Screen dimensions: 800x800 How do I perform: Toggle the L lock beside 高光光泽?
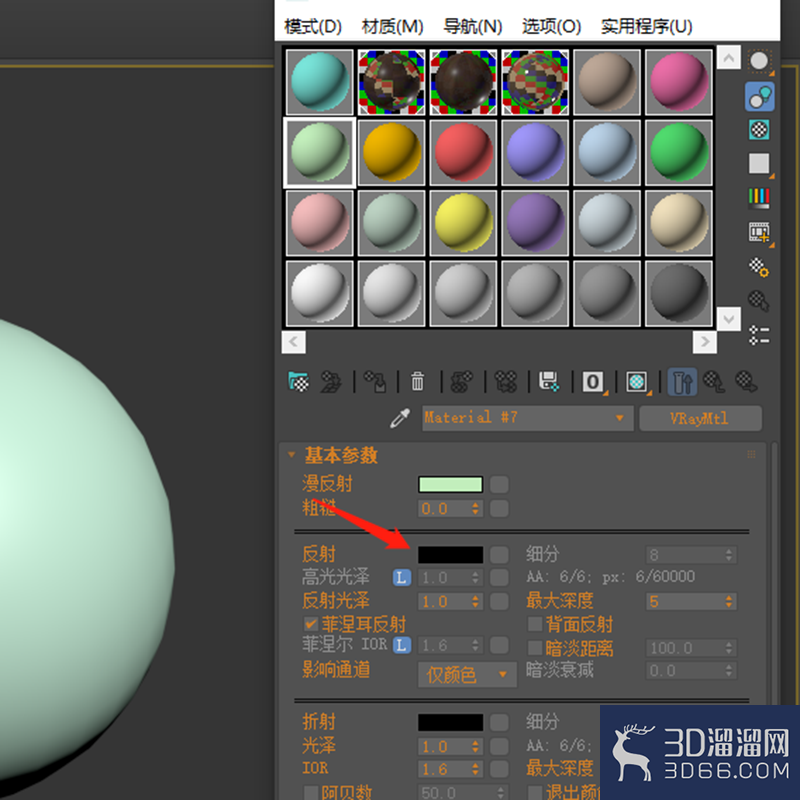pos(402,578)
